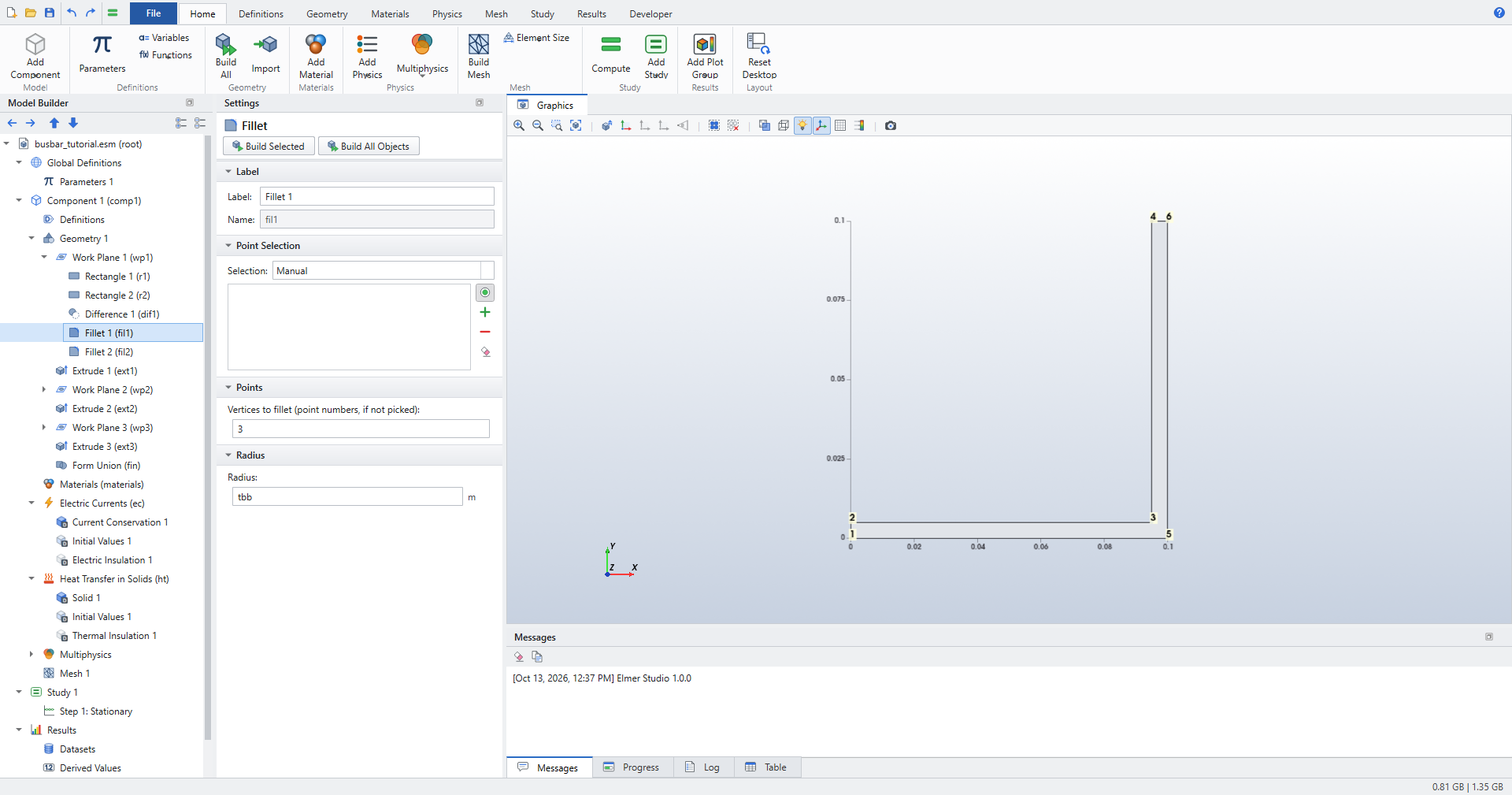1512x795 pixels.
Task: Click Element Size in the Mesh group
Action: [x=536, y=38]
